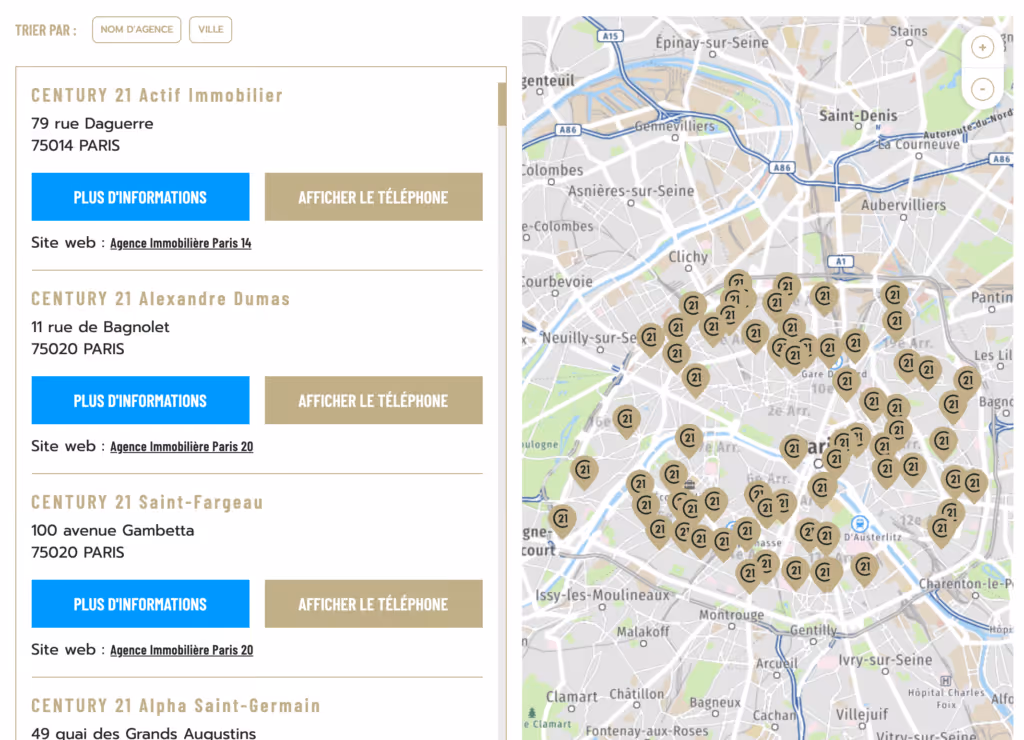The width and height of the screenshot is (1024, 740).
Task: Click the Aubervilliers label on the map
Action: tap(903, 205)
